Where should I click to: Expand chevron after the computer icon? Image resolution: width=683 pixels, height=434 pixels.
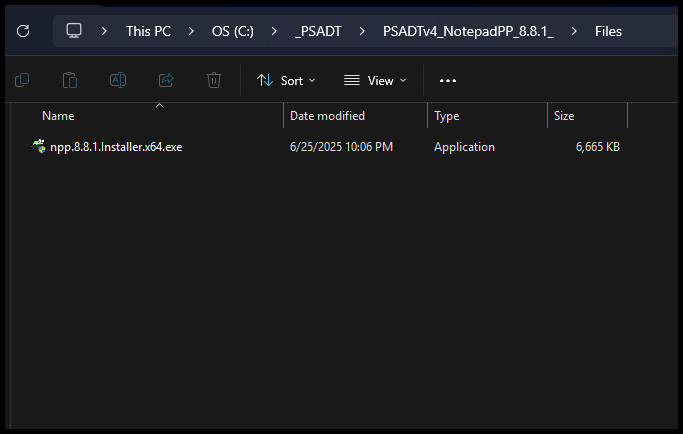(x=104, y=31)
